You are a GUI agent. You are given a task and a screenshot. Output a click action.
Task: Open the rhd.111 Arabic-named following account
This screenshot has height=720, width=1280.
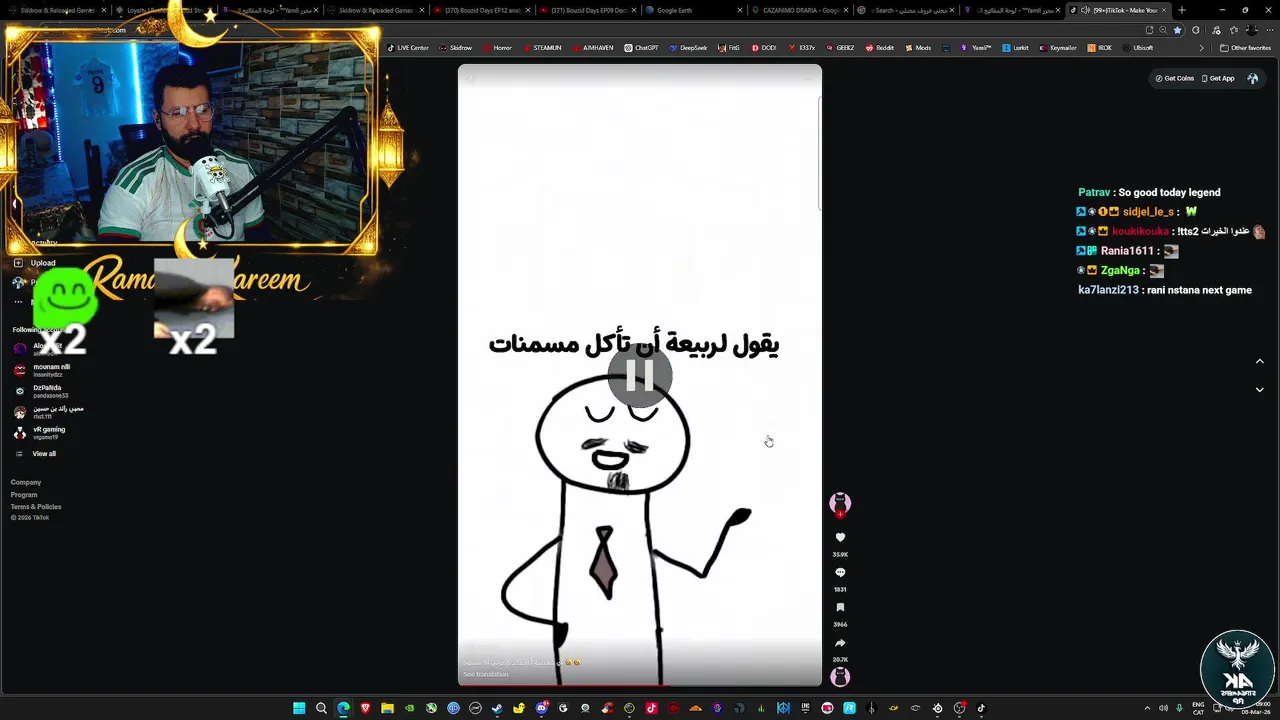48,412
